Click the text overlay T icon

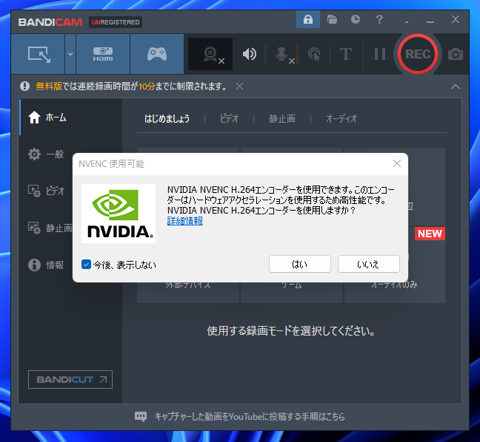[346, 54]
